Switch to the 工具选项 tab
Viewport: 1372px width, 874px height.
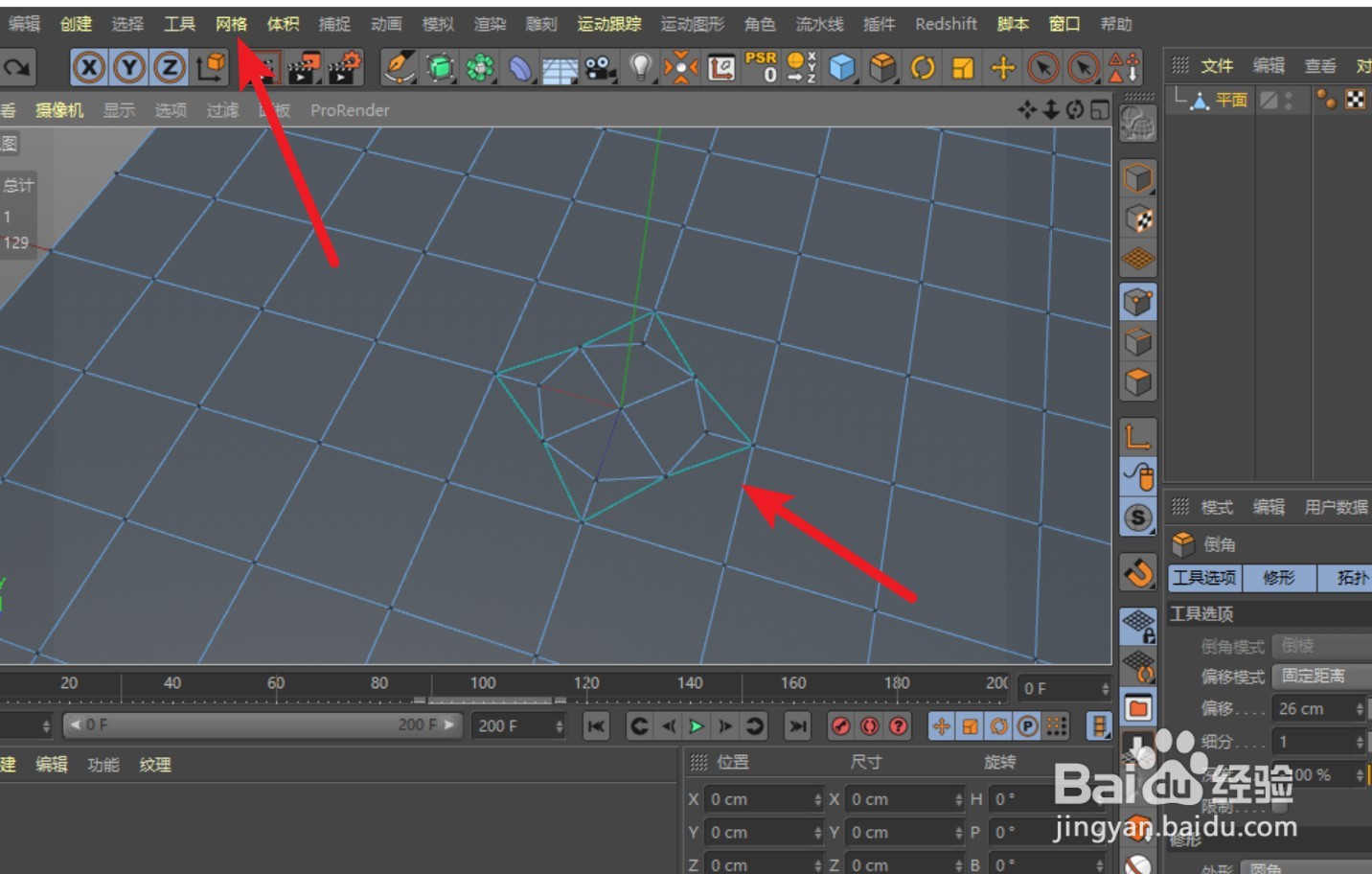click(x=1204, y=578)
